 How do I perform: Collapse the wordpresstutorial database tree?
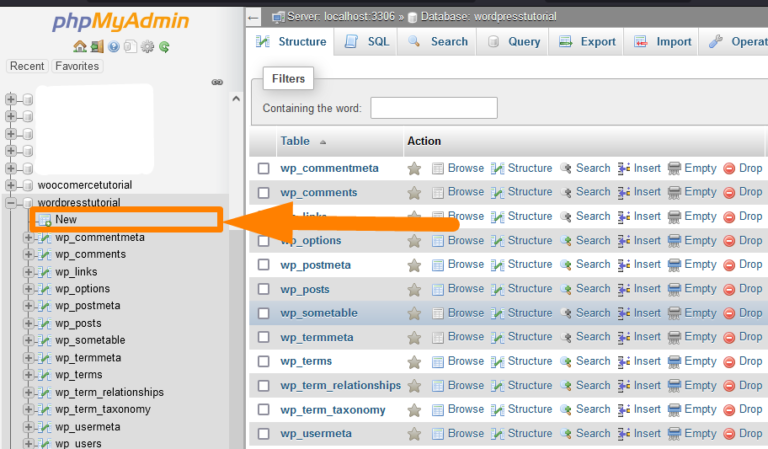(x=11, y=203)
